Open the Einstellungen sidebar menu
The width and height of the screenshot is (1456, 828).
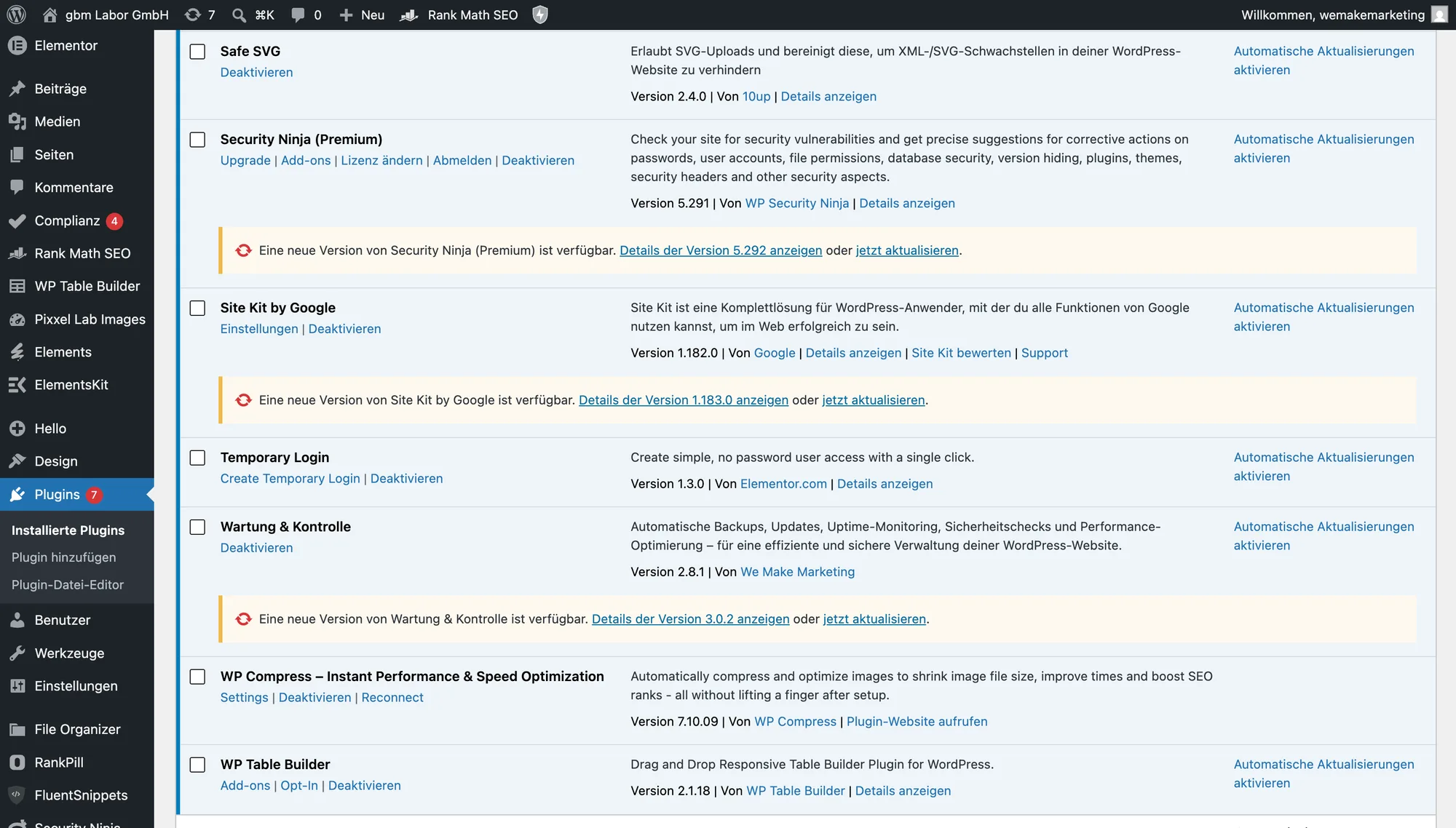point(77,686)
